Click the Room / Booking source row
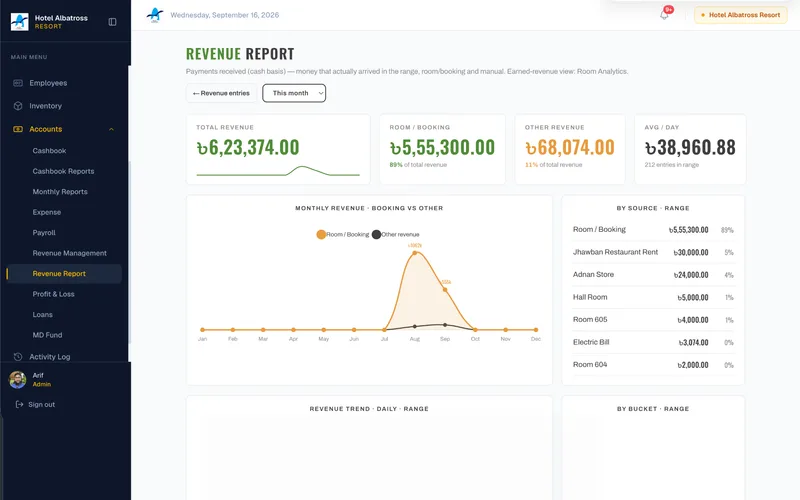The width and height of the screenshot is (800, 500). click(x=653, y=230)
